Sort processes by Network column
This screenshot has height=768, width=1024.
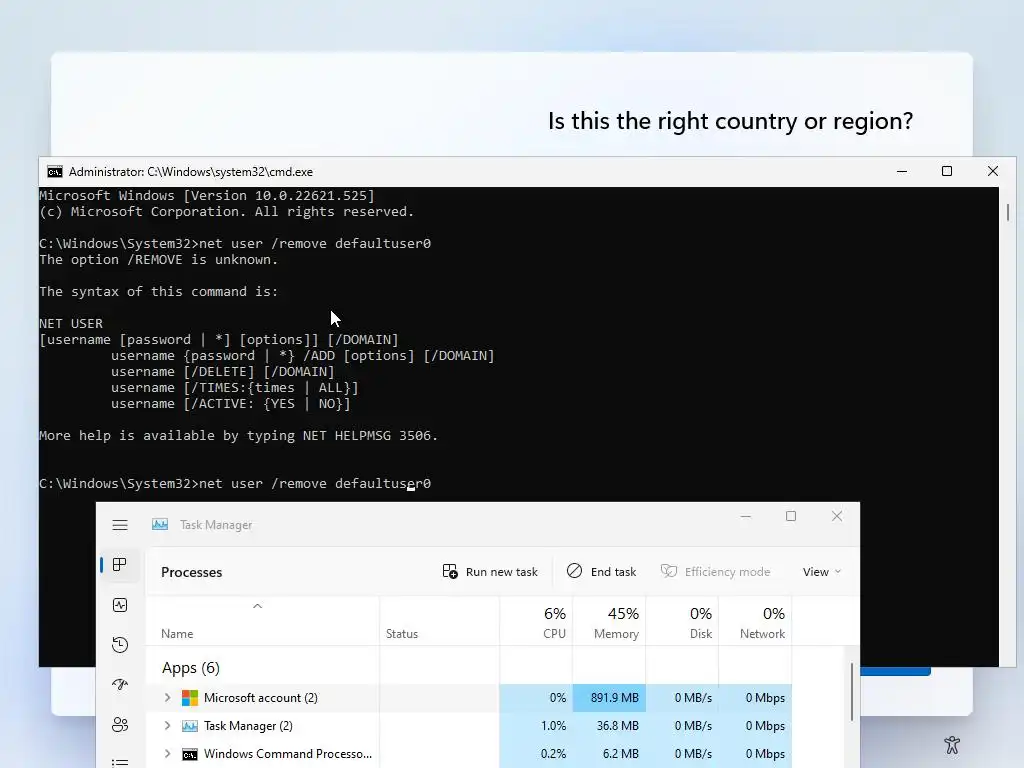pyautogui.click(x=756, y=622)
